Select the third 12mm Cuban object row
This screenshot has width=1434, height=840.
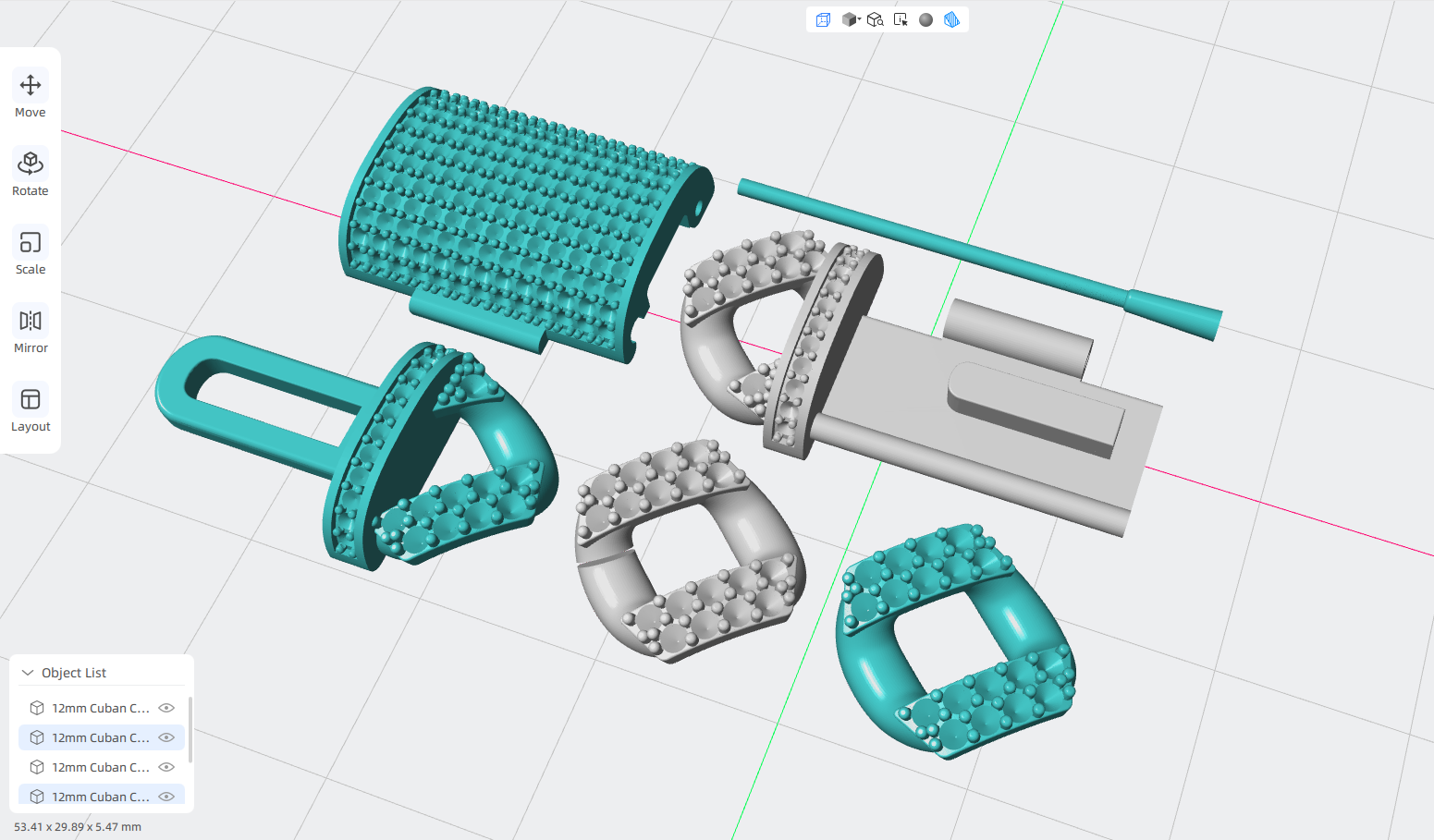(102, 767)
